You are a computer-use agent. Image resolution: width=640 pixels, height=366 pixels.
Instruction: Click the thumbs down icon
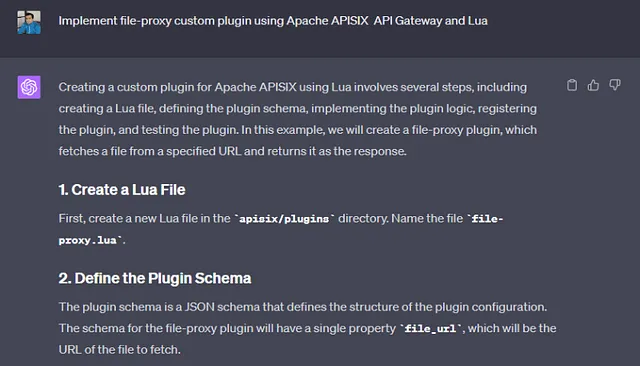tap(615, 85)
